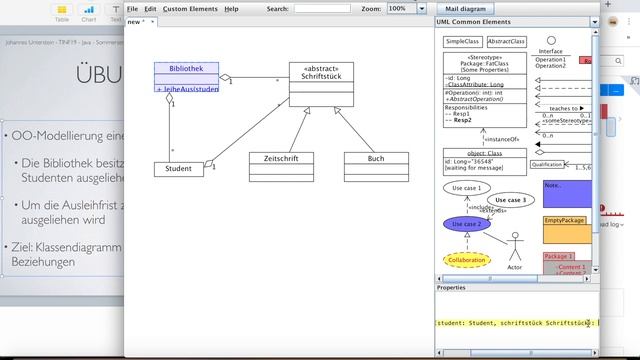Viewport: 640px width, 360px height.
Task: Click the Search input field
Action: (322, 9)
